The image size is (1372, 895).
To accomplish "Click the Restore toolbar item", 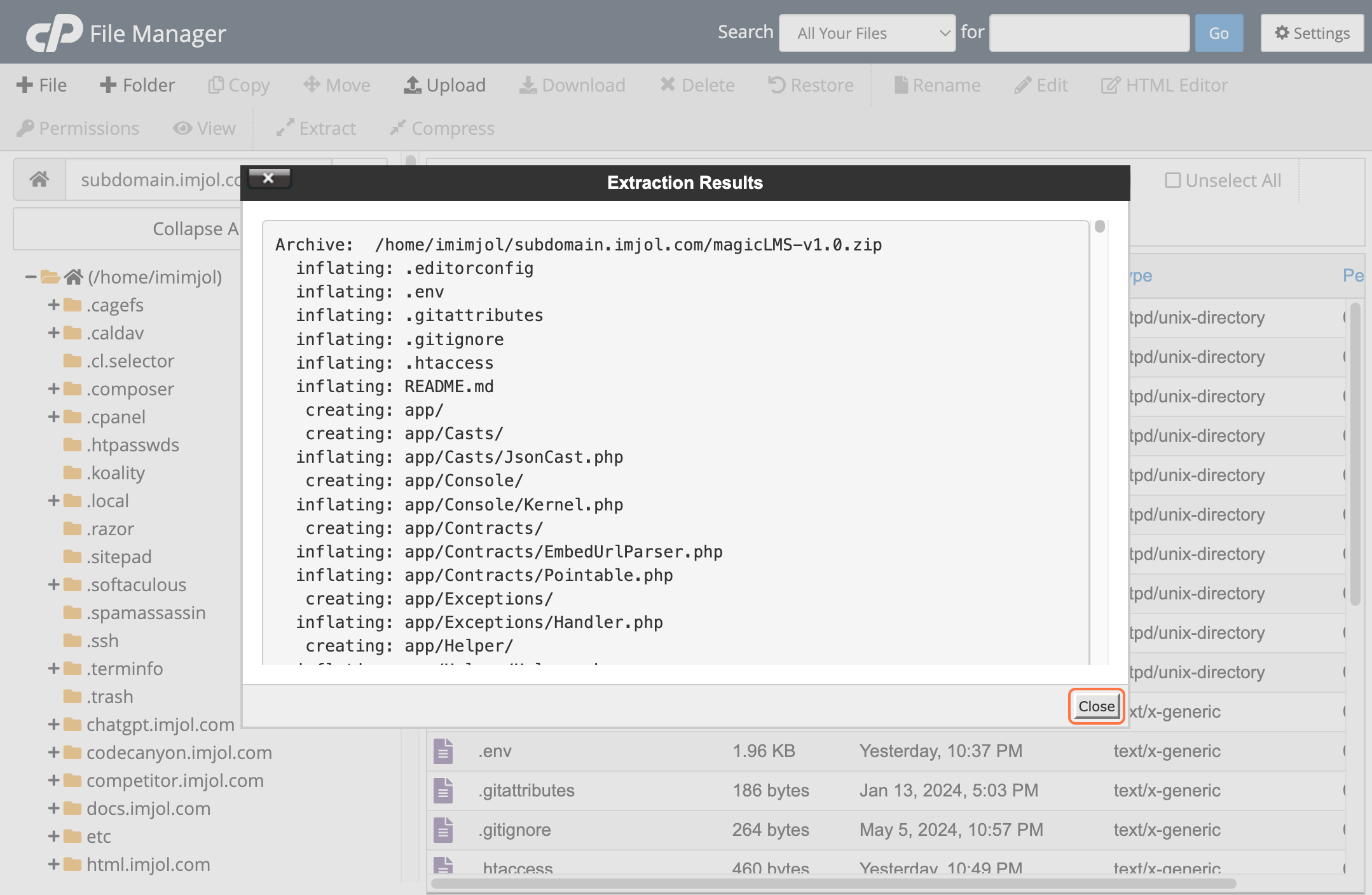I will [811, 85].
